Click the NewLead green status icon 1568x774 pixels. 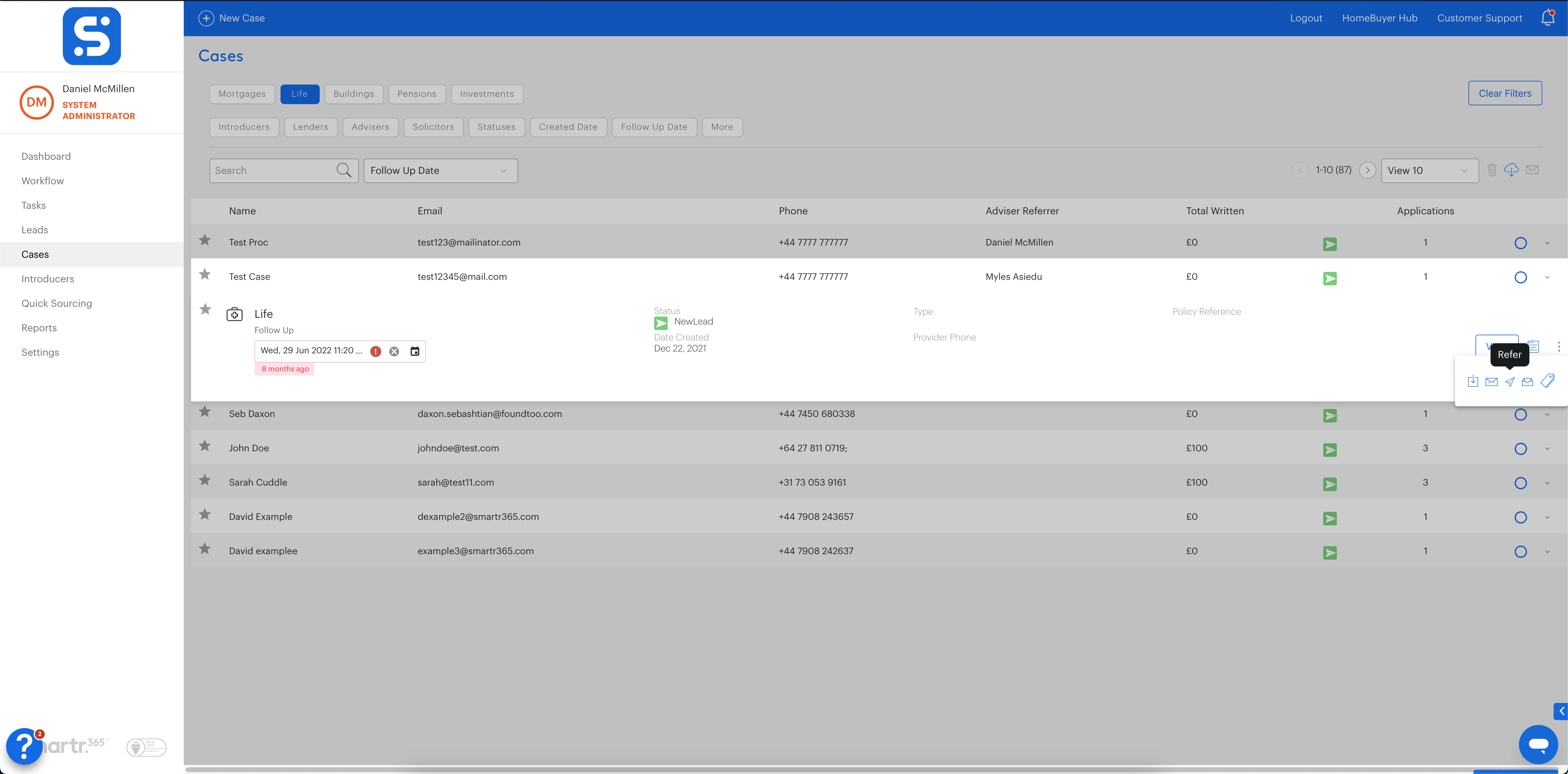(661, 323)
